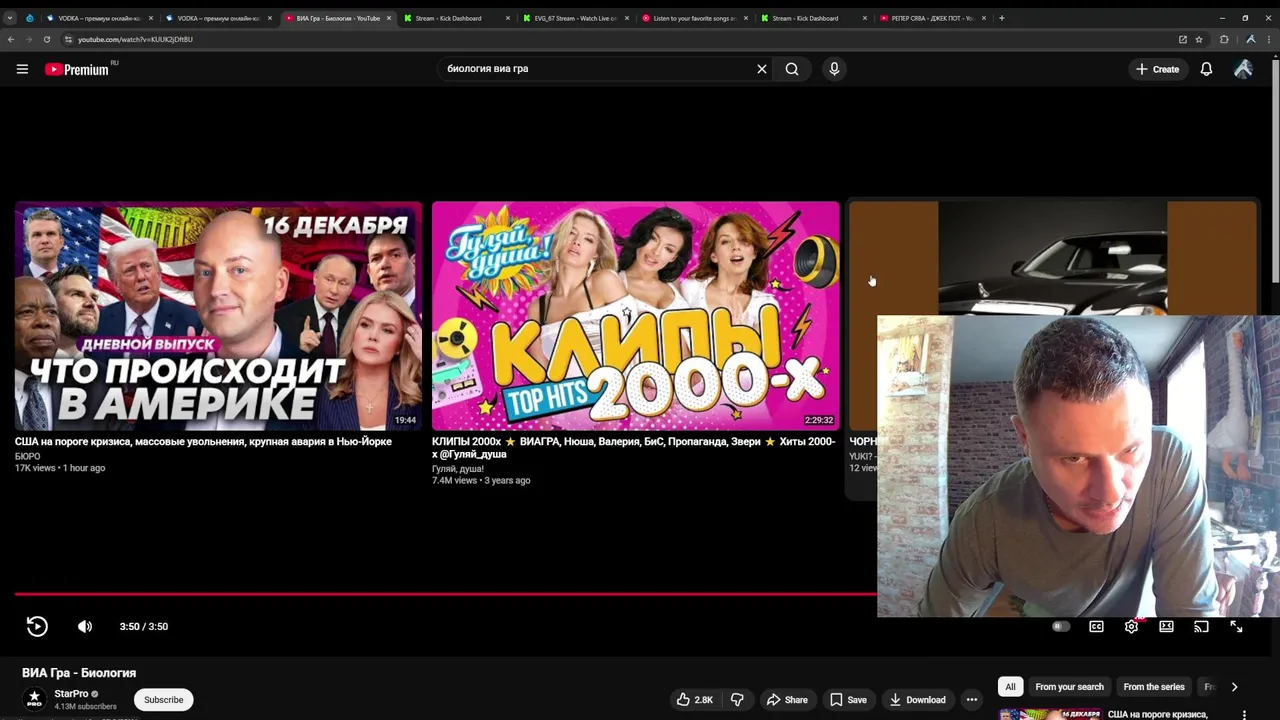Screen dimensions: 1280x720
Task: Open player settings gear
Action: 1131,626
